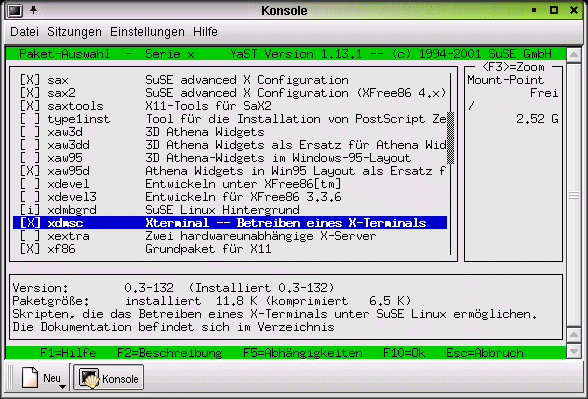Open the Sitzungen menu
Viewport: 588px width, 399px height.
click(74, 32)
